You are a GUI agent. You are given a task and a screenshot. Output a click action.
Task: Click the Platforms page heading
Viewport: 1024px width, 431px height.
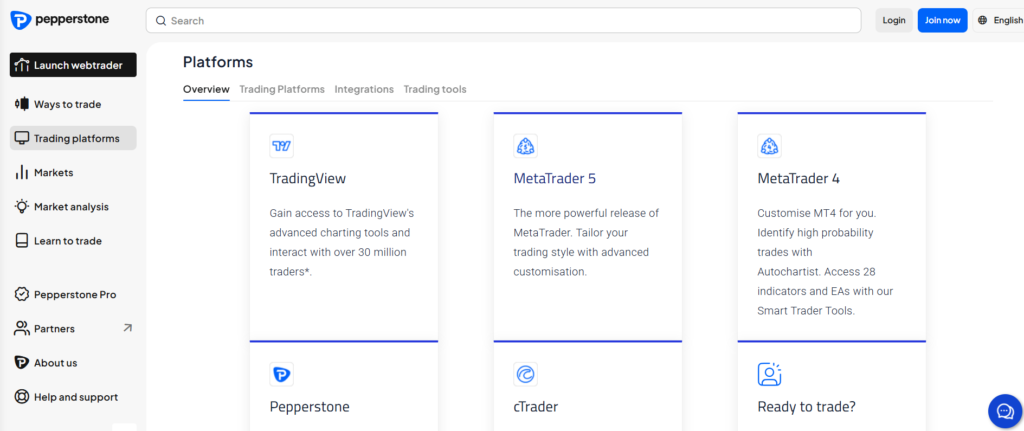[218, 62]
